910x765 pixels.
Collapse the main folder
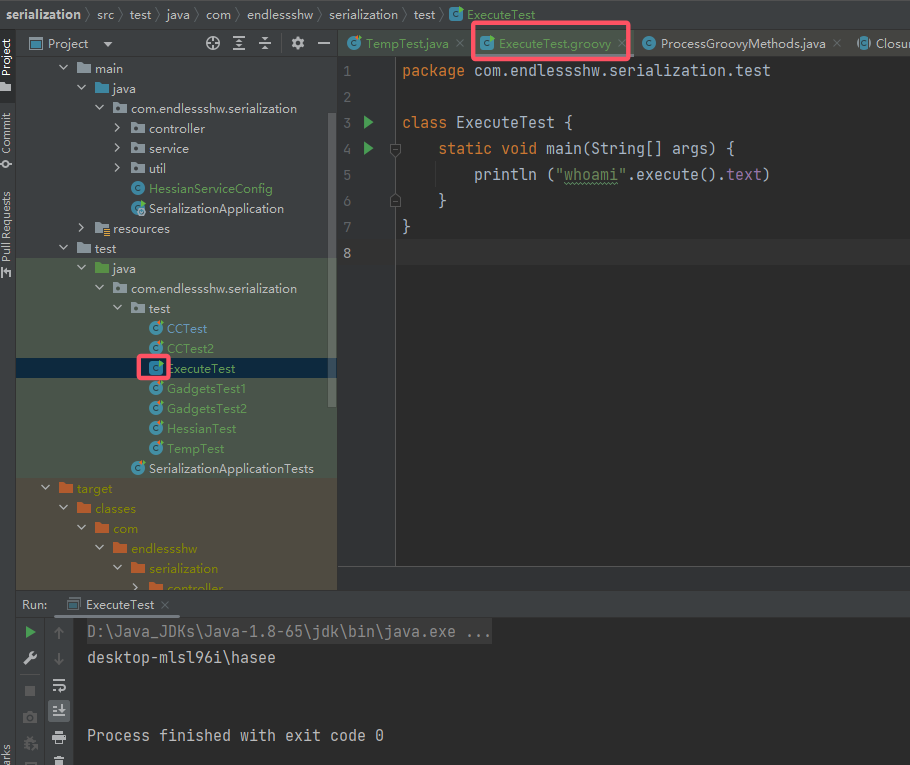coord(63,68)
